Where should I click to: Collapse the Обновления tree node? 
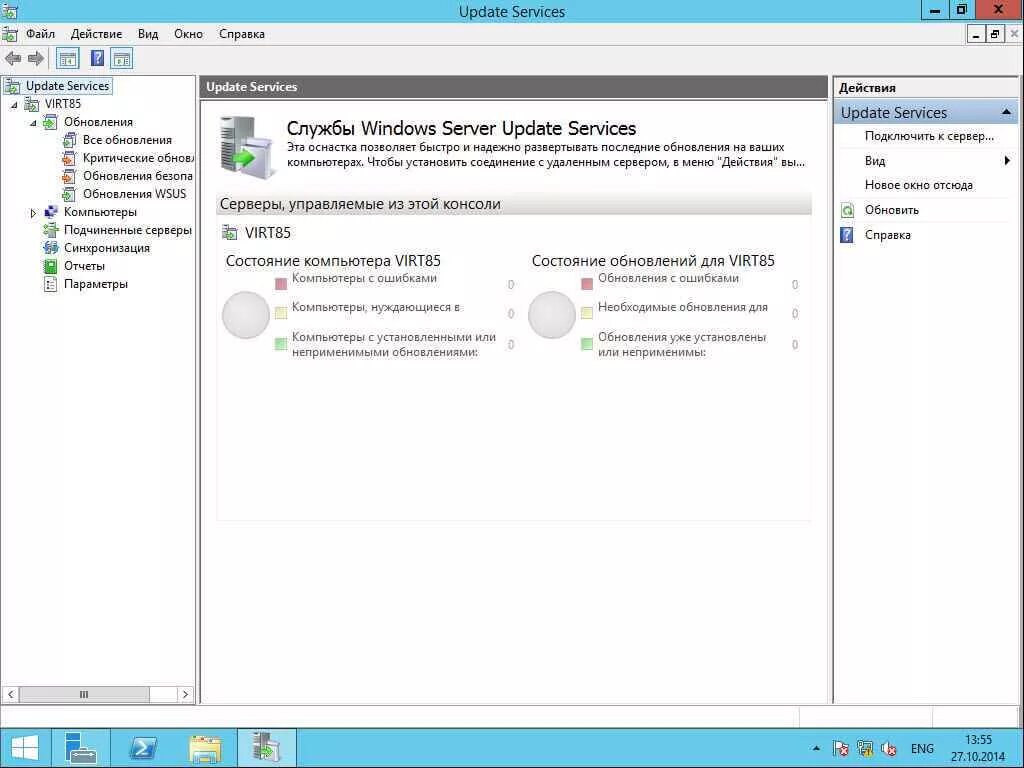(x=33, y=123)
